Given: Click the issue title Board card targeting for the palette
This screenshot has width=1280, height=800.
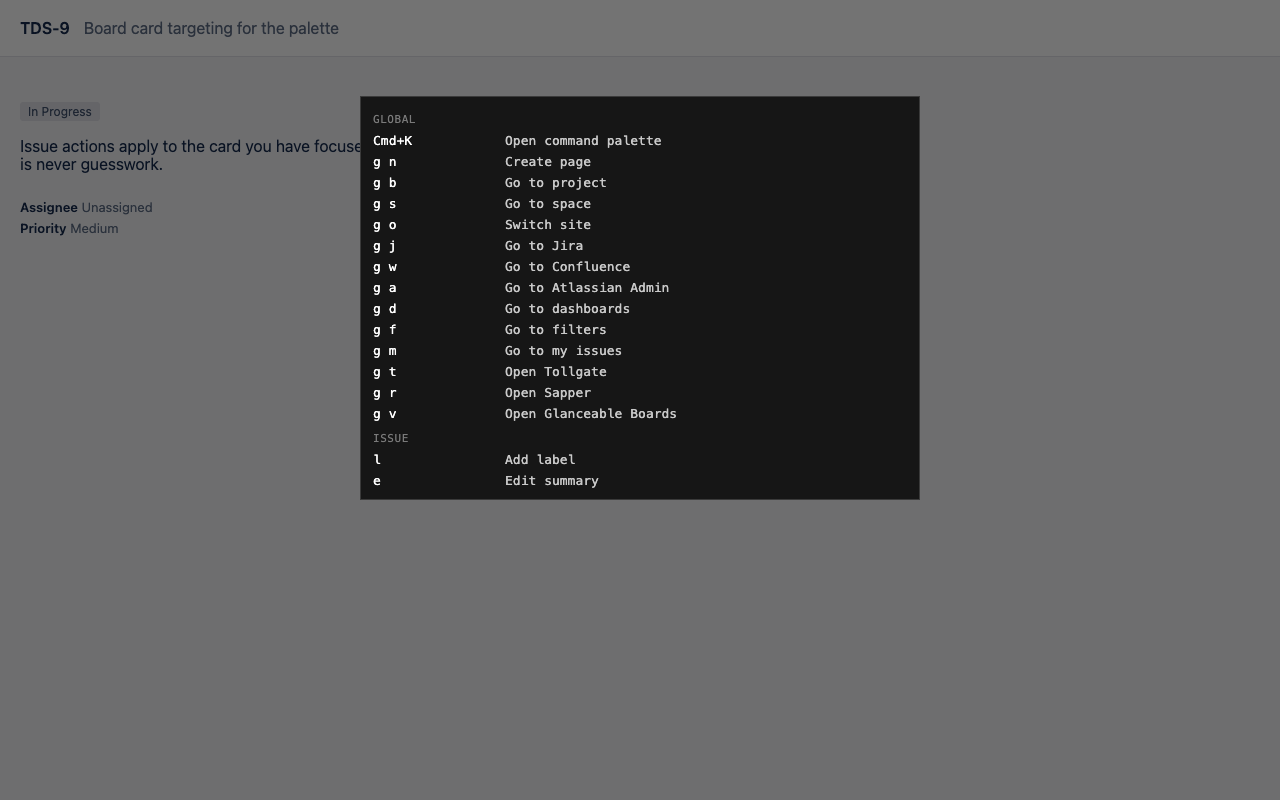Looking at the screenshot, I should click(x=211, y=28).
